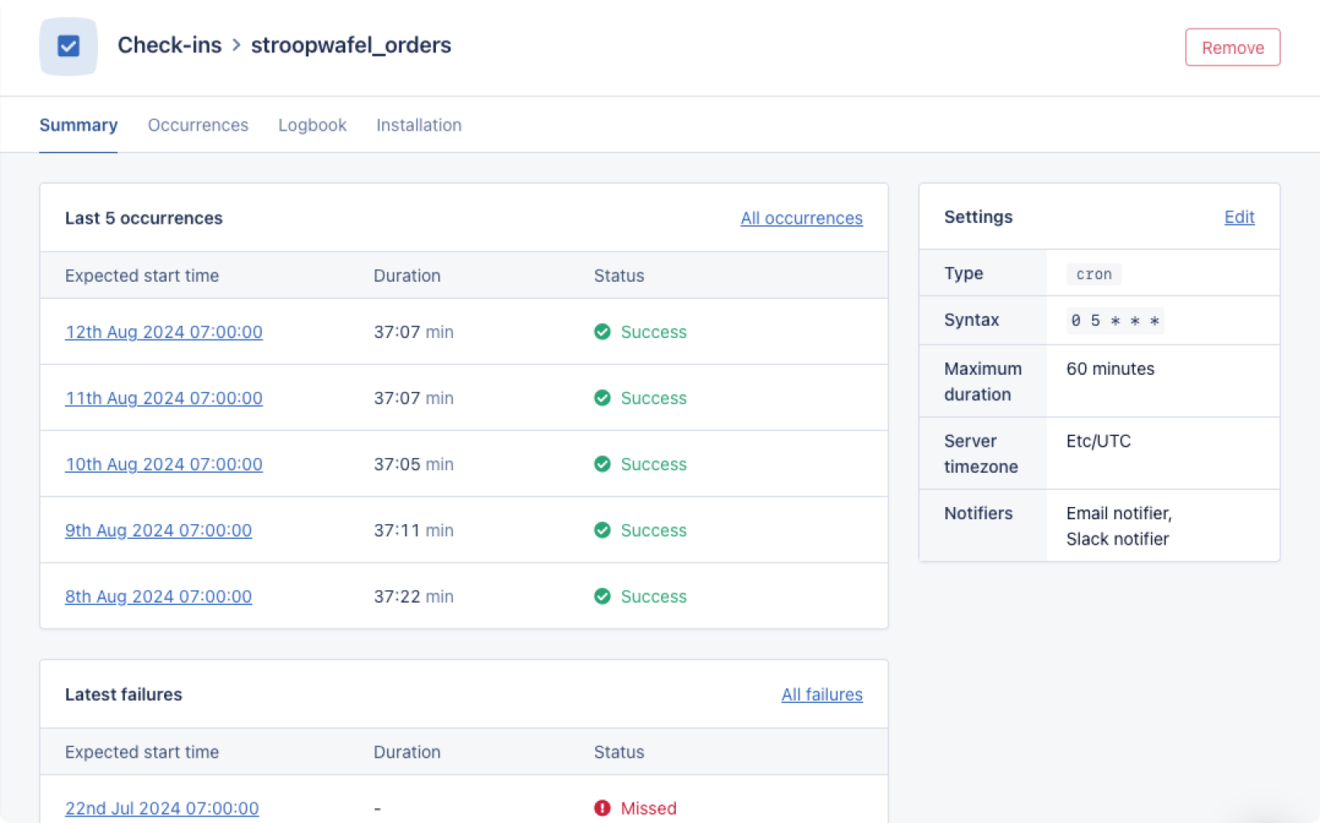Open occurrence 8th Aug 2024 07:00:00

158,596
